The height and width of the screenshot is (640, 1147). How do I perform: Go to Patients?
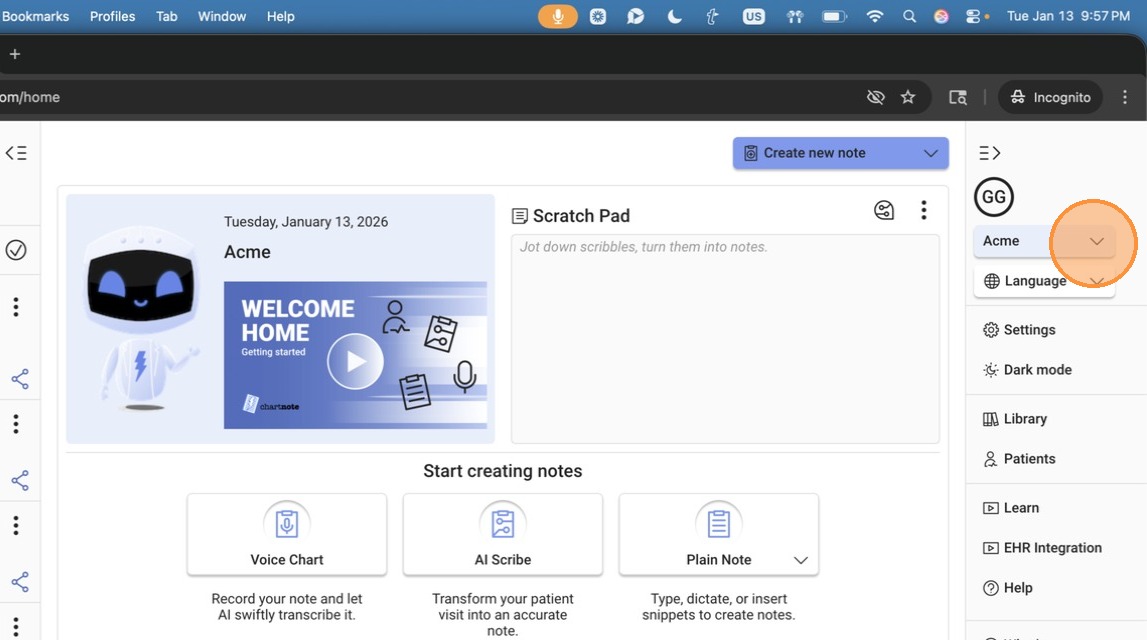pyautogui.click(x=1019, y=459)
